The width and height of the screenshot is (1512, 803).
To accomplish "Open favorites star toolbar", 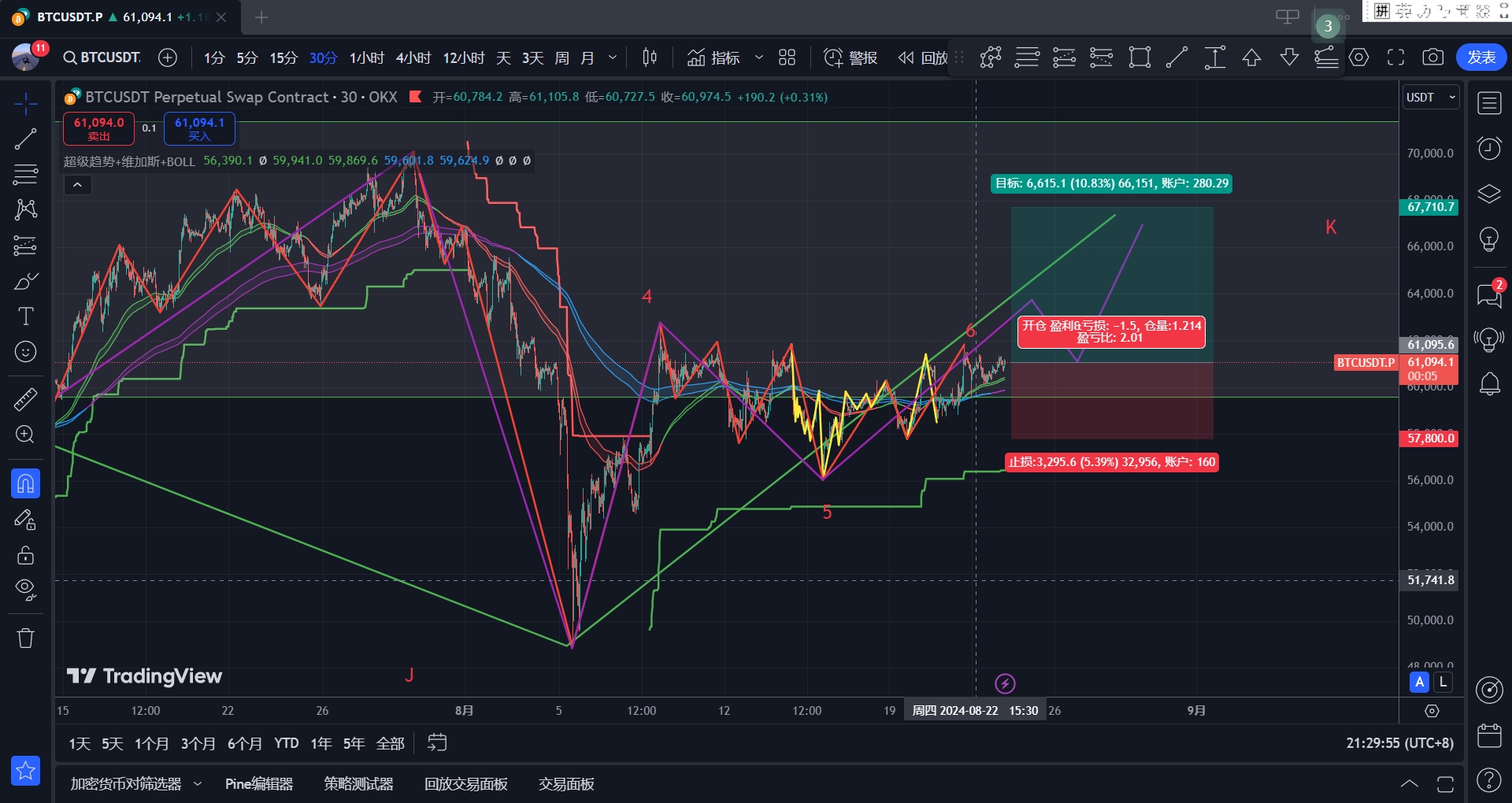I will coord(25,771).
